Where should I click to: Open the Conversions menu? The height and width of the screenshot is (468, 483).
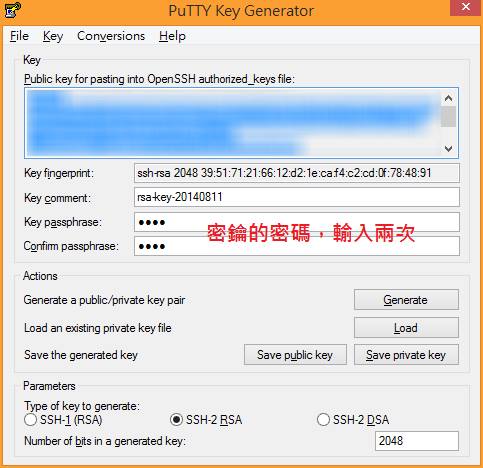[111, 36]
